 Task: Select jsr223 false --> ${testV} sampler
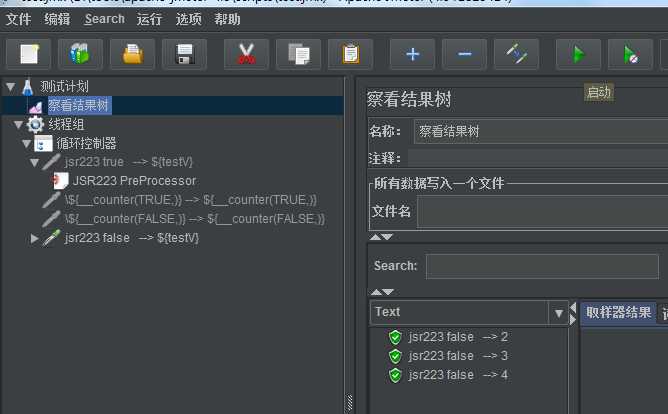tap(132, 238)
